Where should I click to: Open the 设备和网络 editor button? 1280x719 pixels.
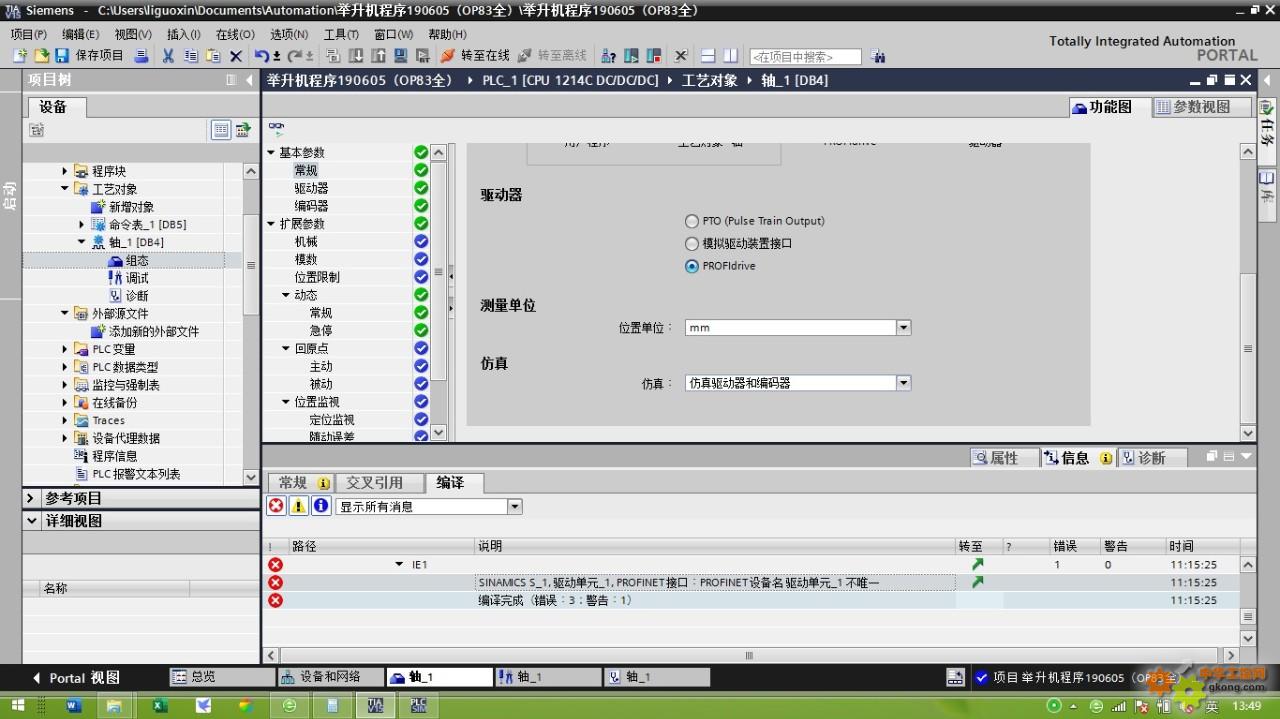(x=331, y=677)
